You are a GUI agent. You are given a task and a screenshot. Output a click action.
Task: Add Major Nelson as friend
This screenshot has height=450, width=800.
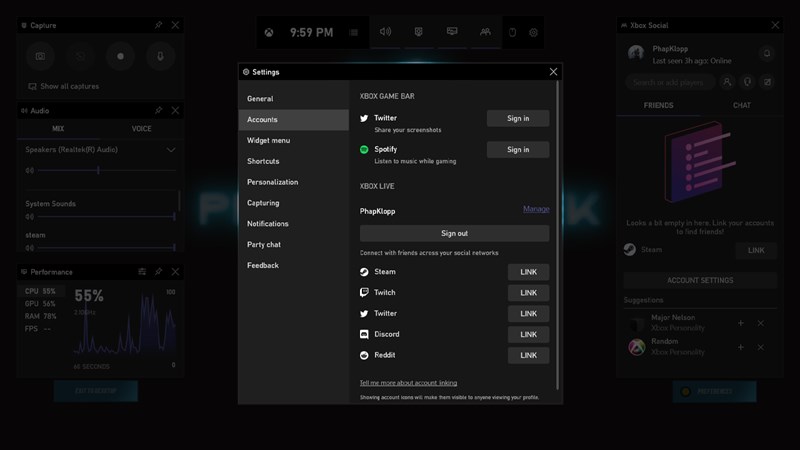[x=741, y=323]
